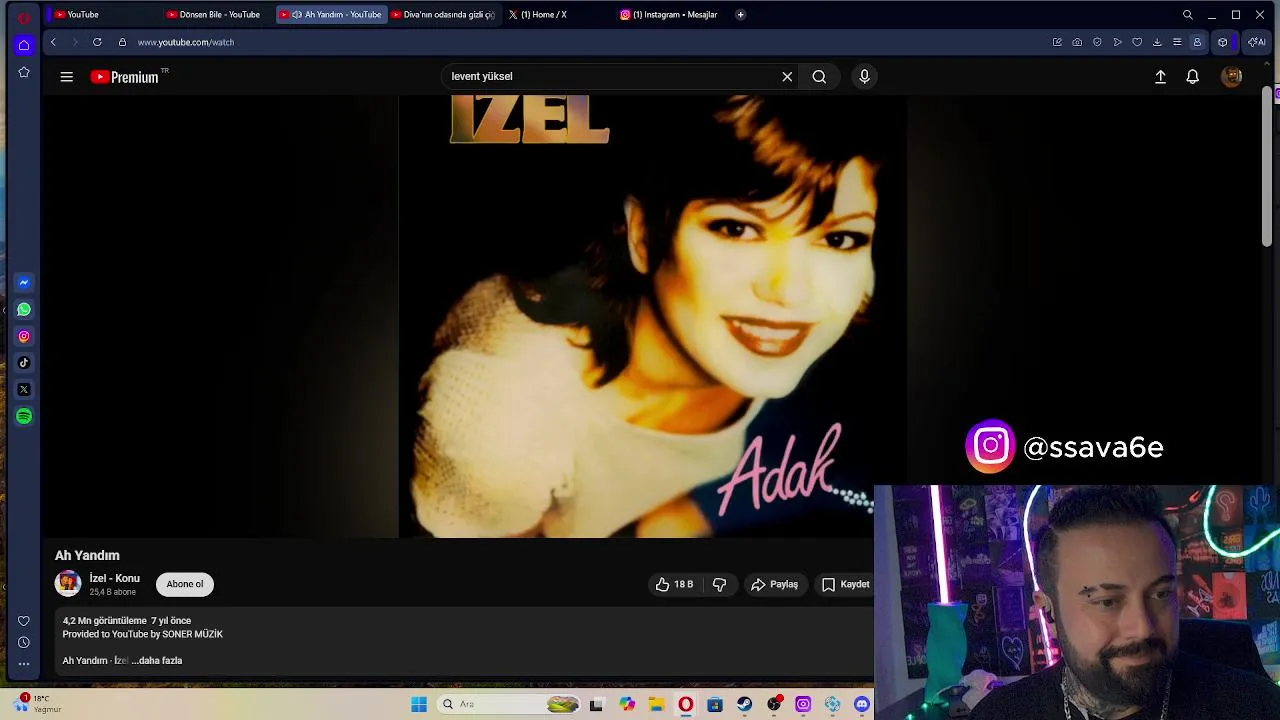Click Opera send/flow arrow icon
The width and height of the screenshot is (1280, 720).
1117,42
